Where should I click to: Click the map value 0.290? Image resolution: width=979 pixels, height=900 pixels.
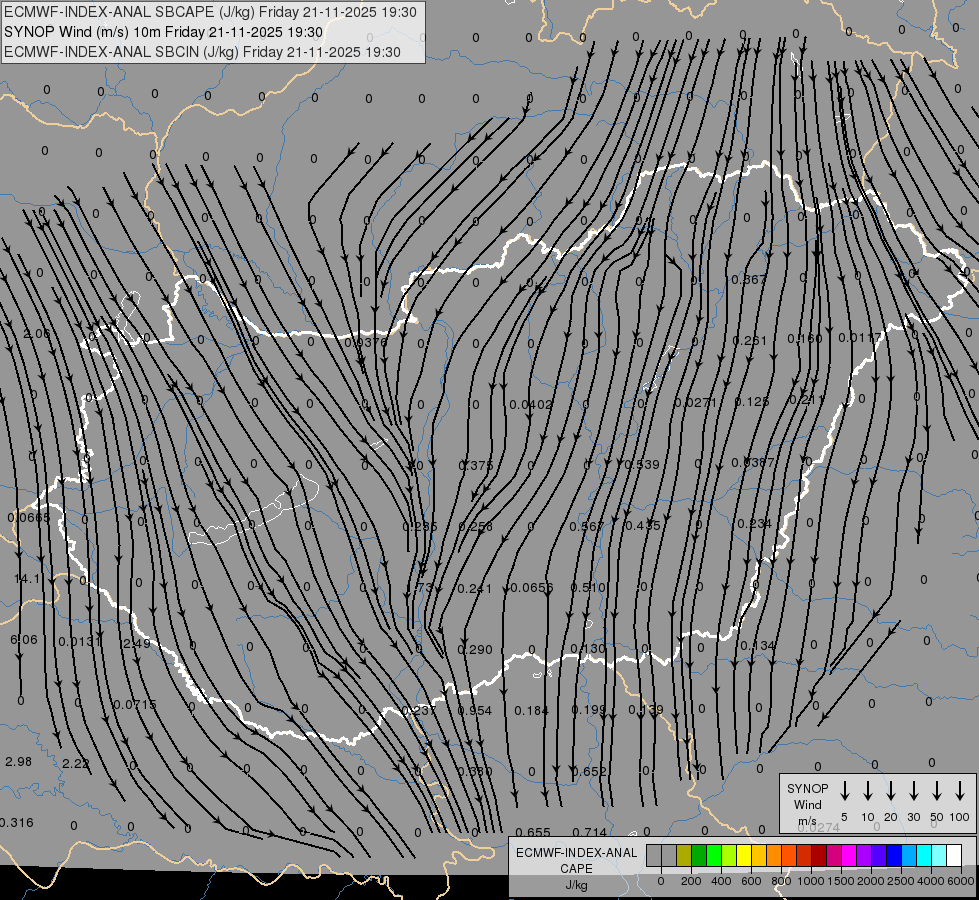[x=475, y=650]
